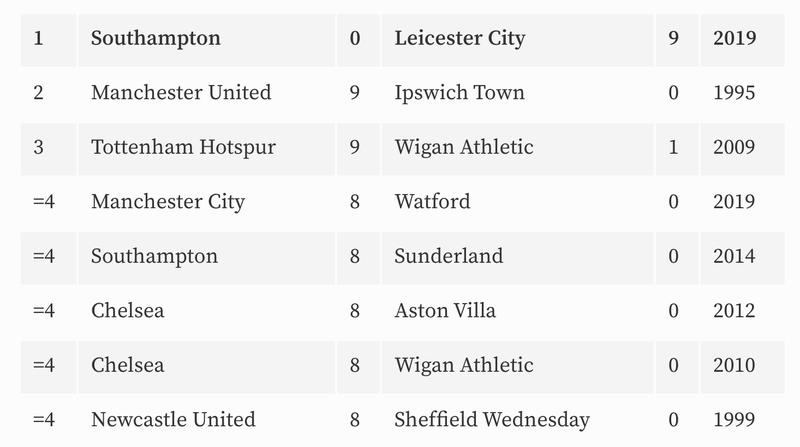Click the Newcastle United cell

point(207,421)
